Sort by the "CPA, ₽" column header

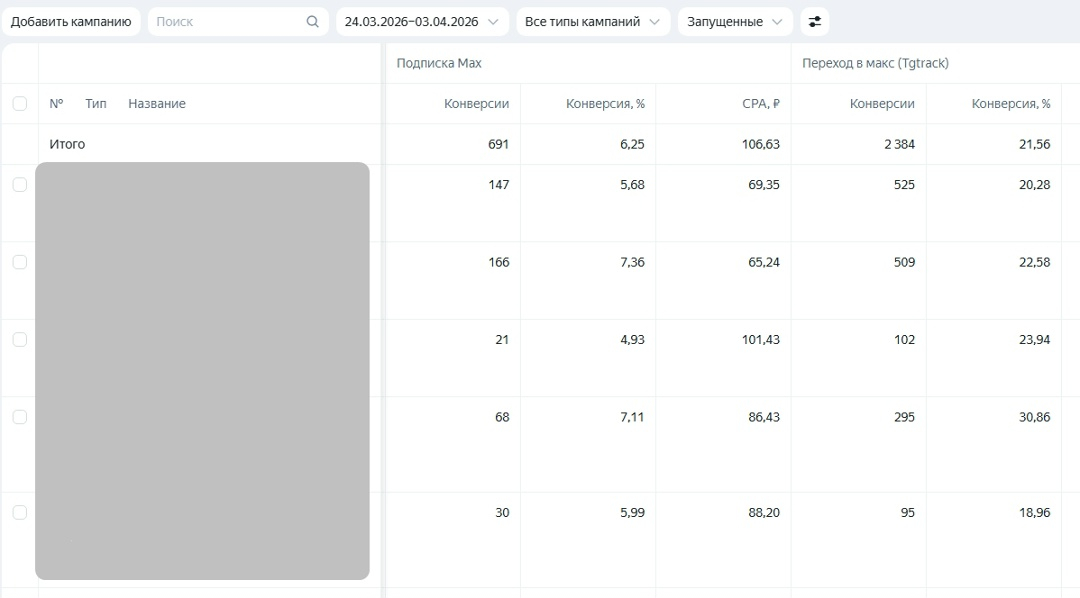(x=762, y=103)
